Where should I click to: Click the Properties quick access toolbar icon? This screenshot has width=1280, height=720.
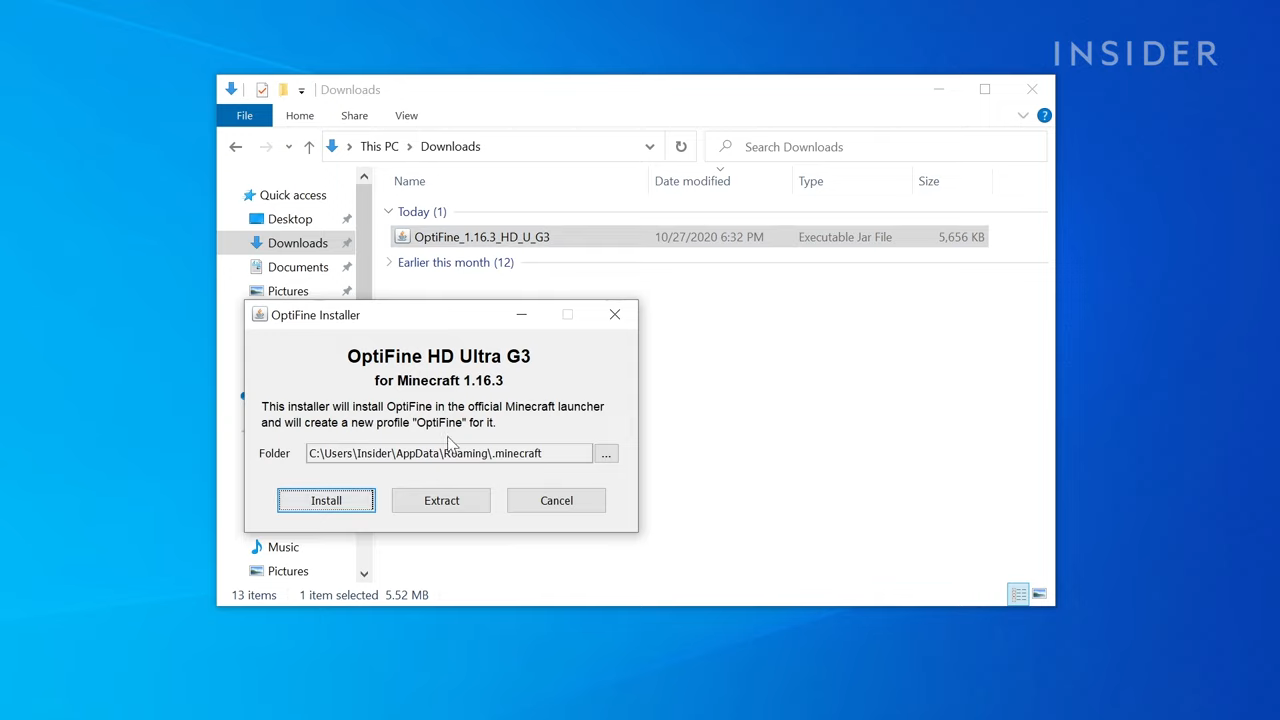(x=262, y=90)
